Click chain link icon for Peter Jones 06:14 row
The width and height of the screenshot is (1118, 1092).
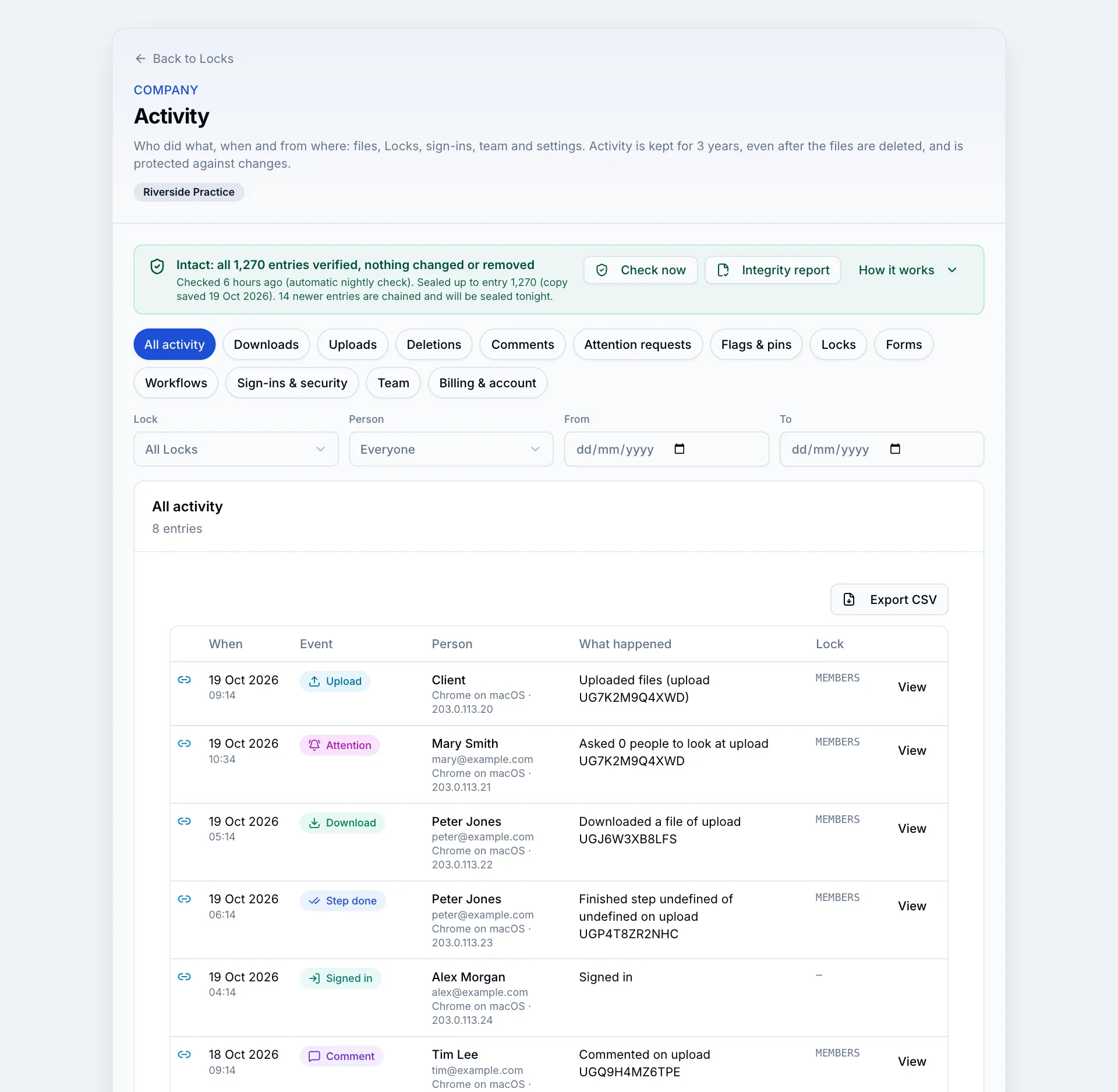[x=185, y=899]
